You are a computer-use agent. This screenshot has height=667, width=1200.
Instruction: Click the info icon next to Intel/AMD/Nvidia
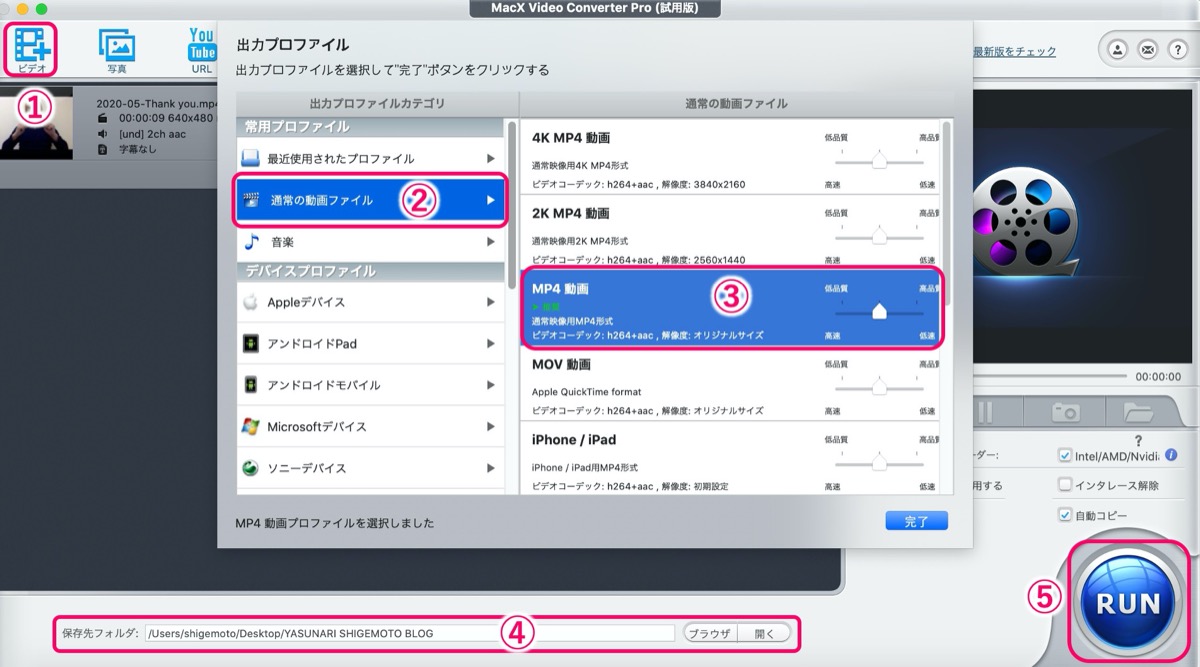pos(1171,455)
